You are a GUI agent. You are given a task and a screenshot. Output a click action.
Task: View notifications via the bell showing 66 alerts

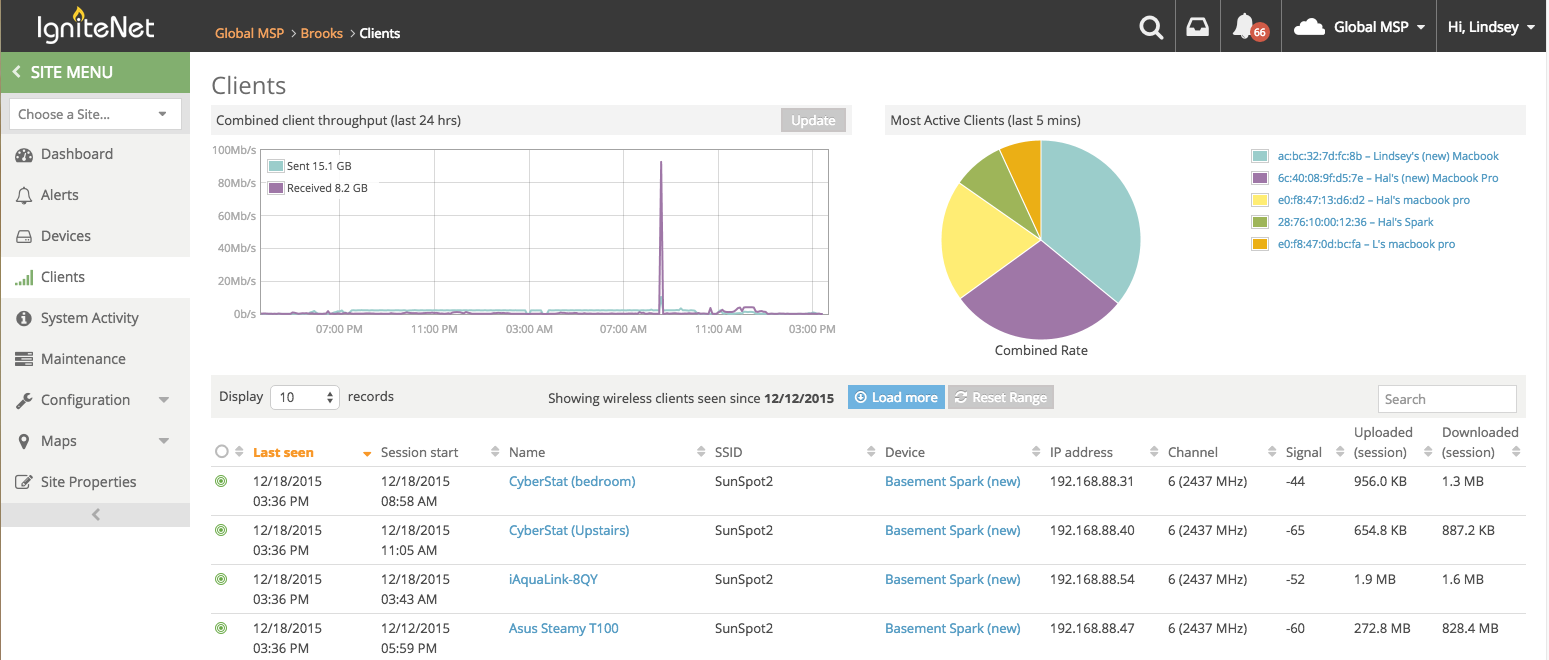pos(1243,26)
